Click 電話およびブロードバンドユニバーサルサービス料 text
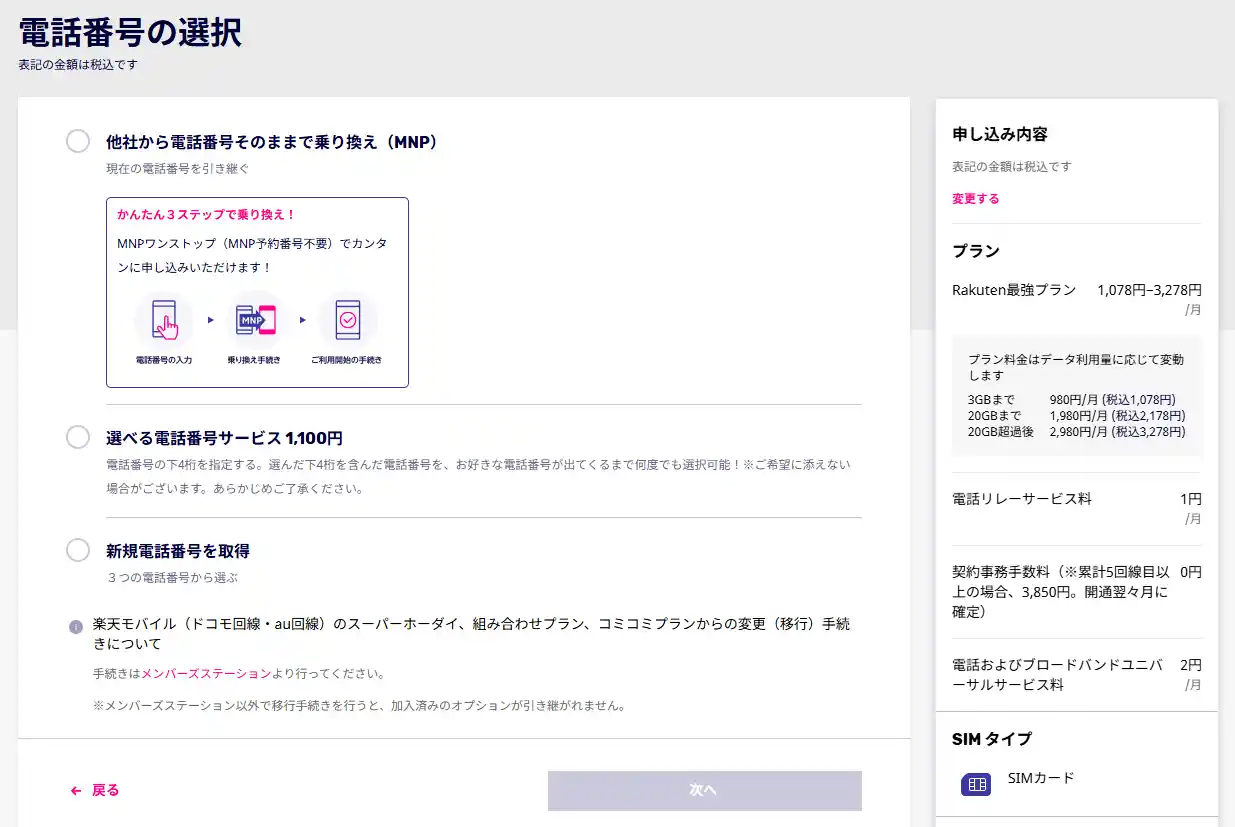 pyautogui.click(x=1058, y=675)
